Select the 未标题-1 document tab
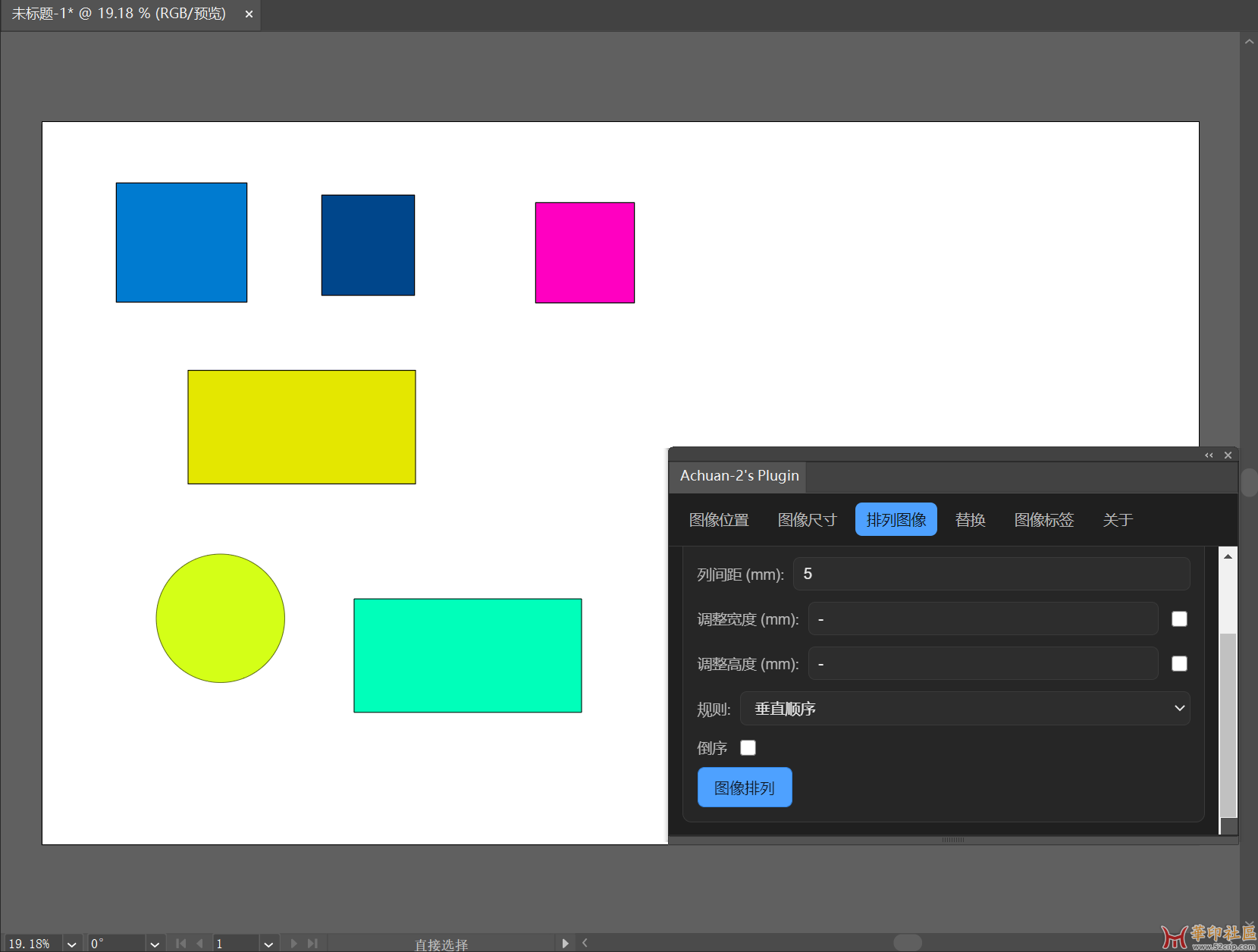1258x952 pixels. coord(119,14)
